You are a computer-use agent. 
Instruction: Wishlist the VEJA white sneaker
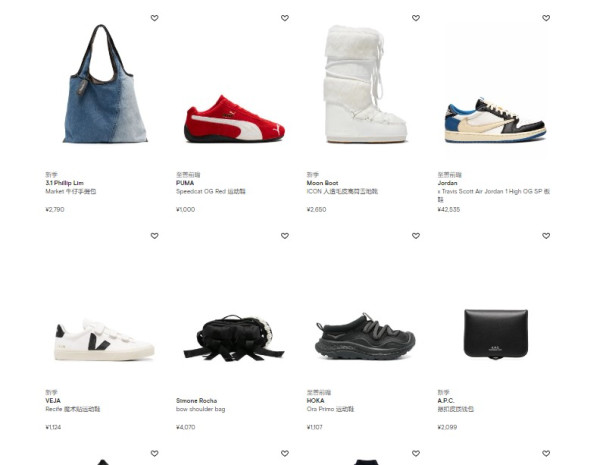pyautogui.click(x=154, y=236)
